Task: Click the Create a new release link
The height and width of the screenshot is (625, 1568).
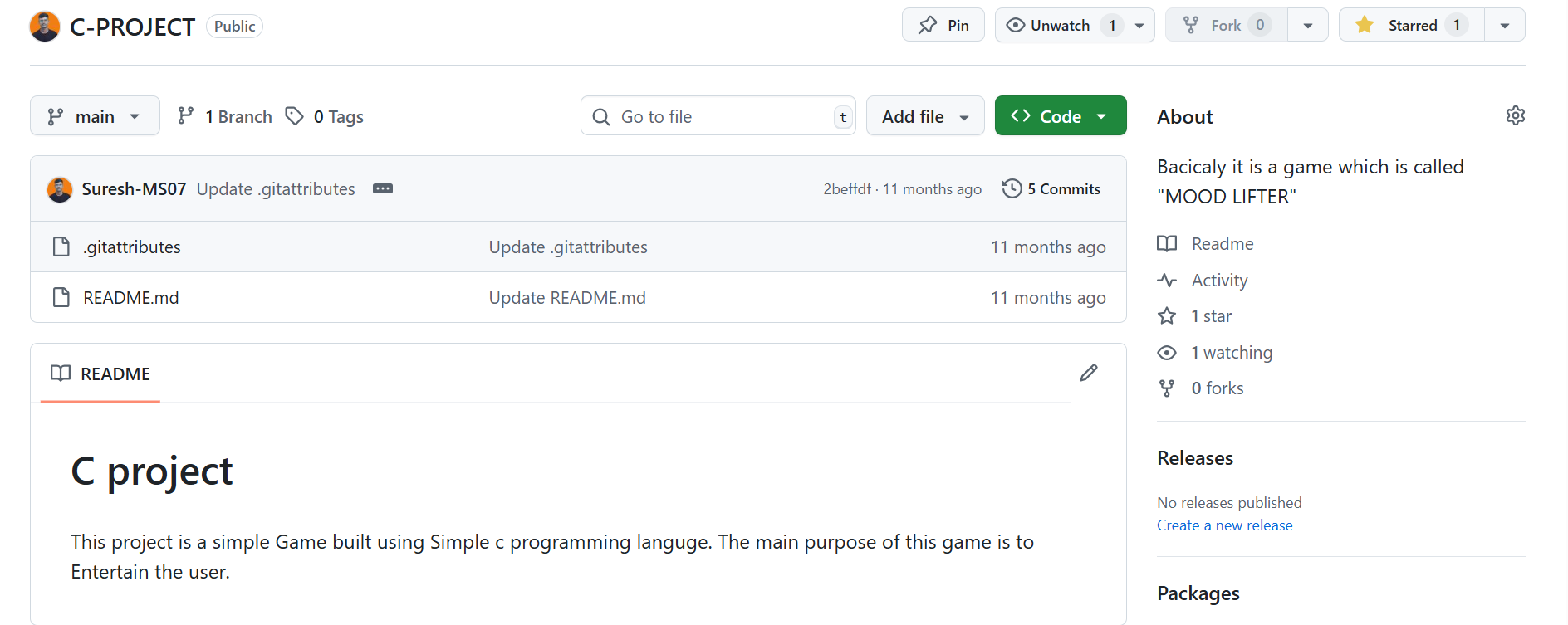Action: [1224, 525]
